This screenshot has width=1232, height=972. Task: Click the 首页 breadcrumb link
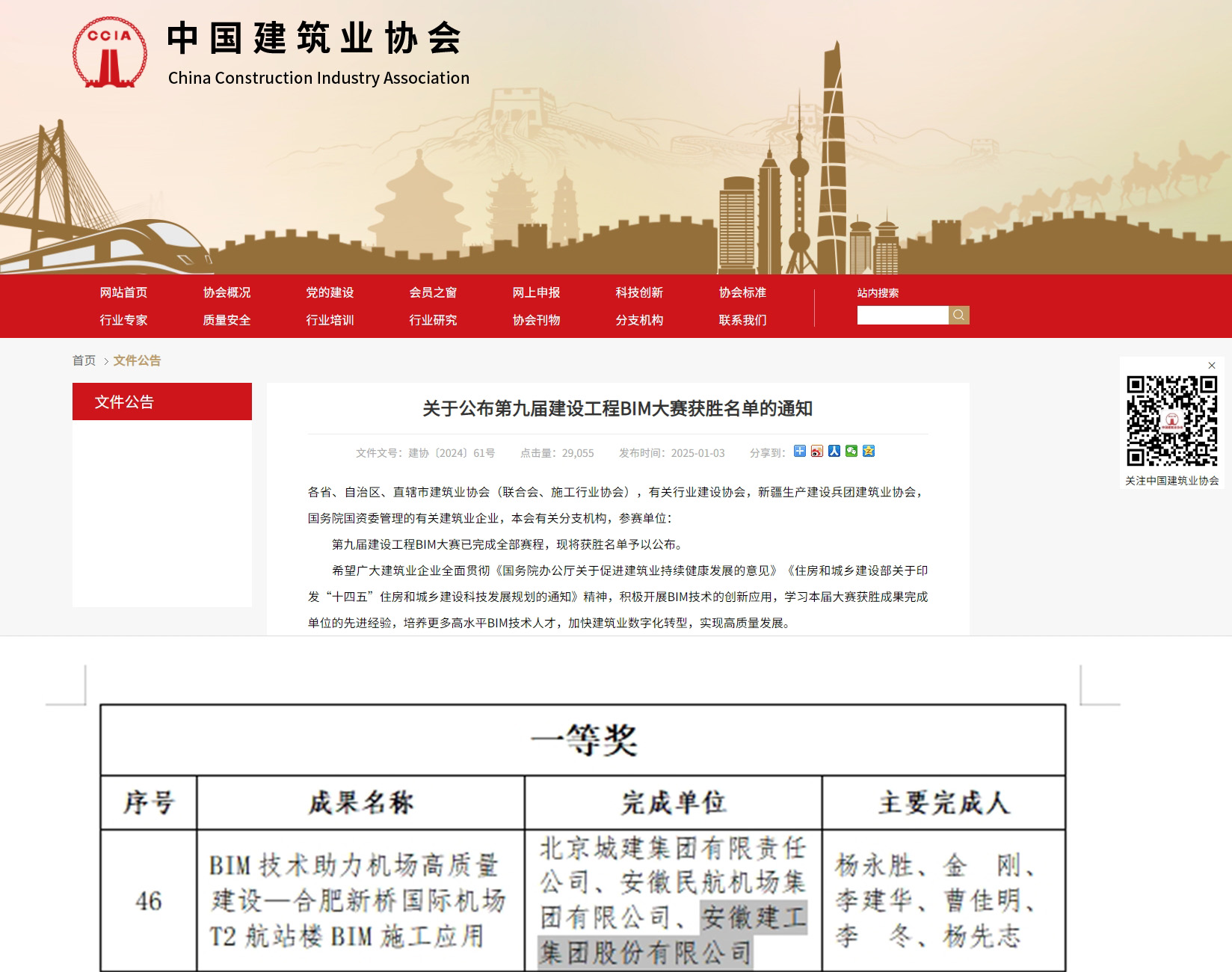pyautogui.click(x=84, y=360)
